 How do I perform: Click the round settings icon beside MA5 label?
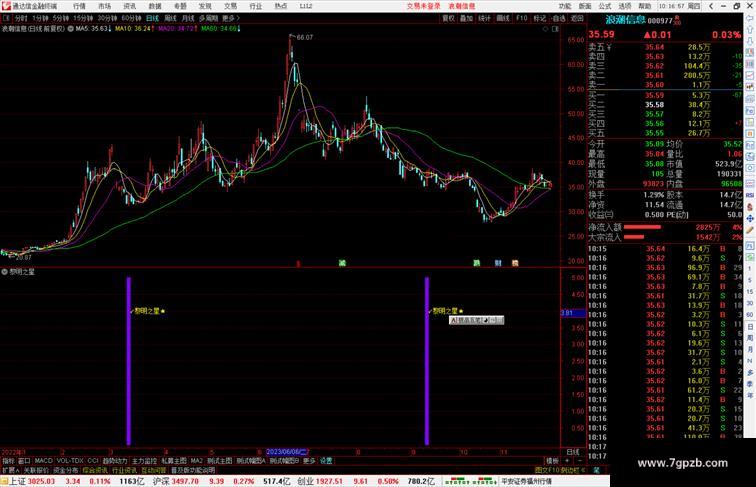(x=71, y=29)
